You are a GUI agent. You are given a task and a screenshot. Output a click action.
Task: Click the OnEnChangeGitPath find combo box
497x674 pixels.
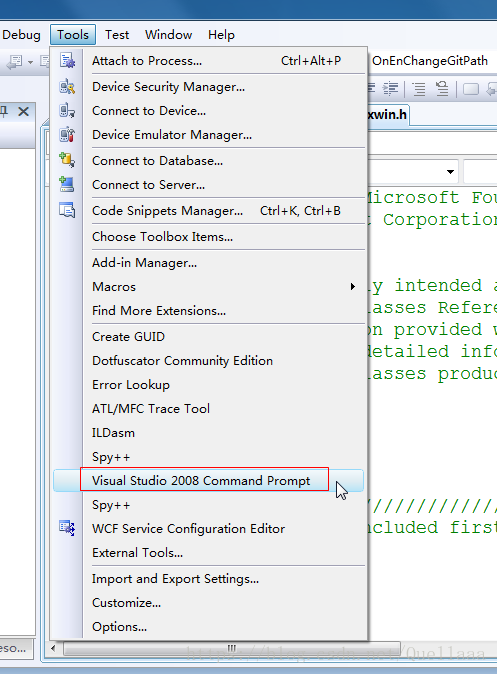(x=433, y=61)
